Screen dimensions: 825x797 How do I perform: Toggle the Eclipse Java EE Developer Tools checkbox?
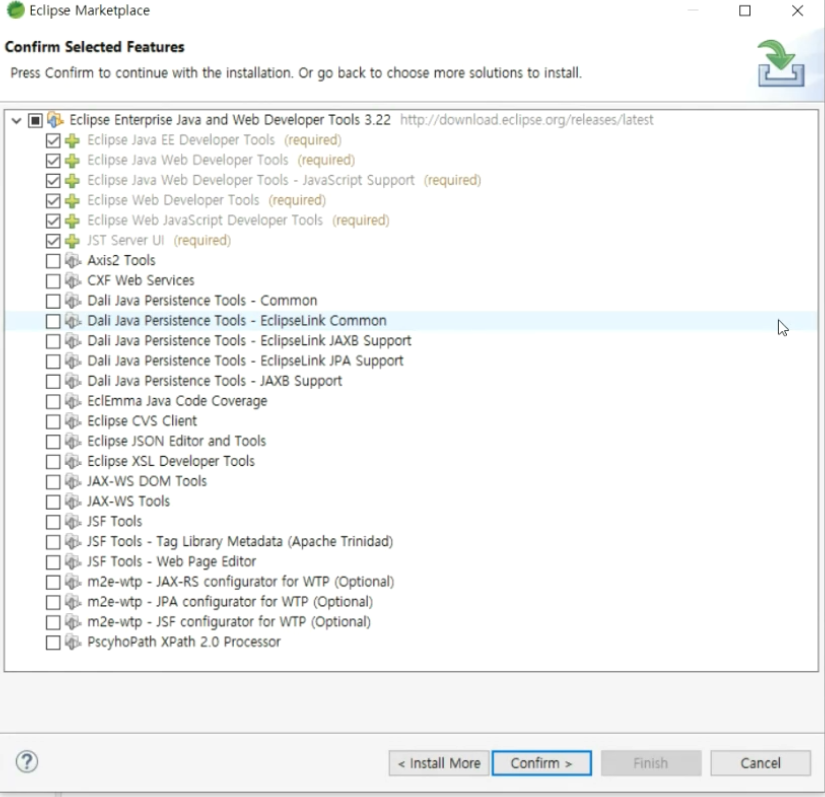pos(53,140)
